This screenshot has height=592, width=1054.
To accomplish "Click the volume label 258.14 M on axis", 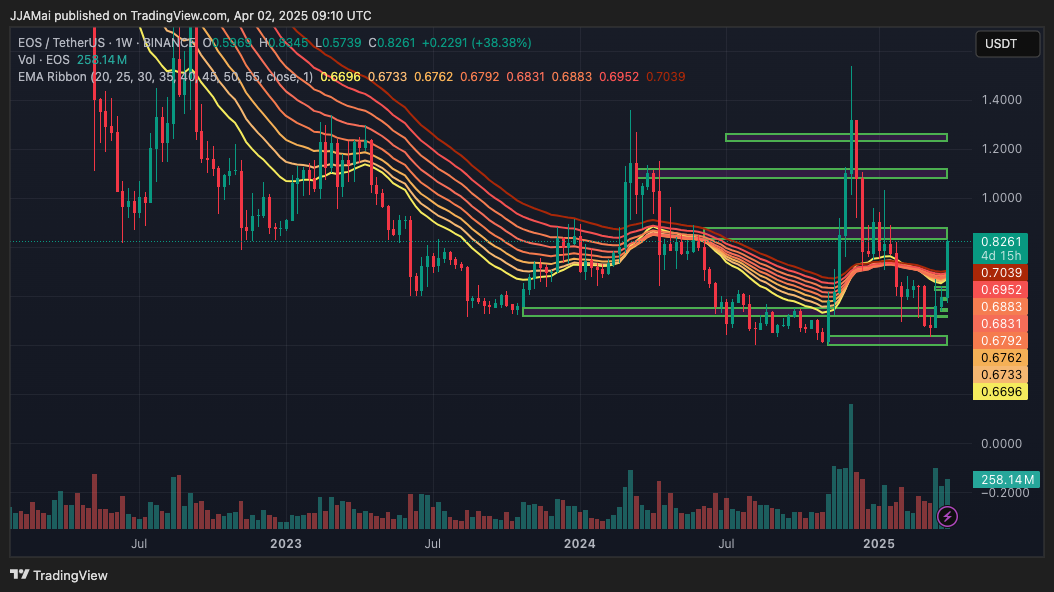I will point(1006,480).
